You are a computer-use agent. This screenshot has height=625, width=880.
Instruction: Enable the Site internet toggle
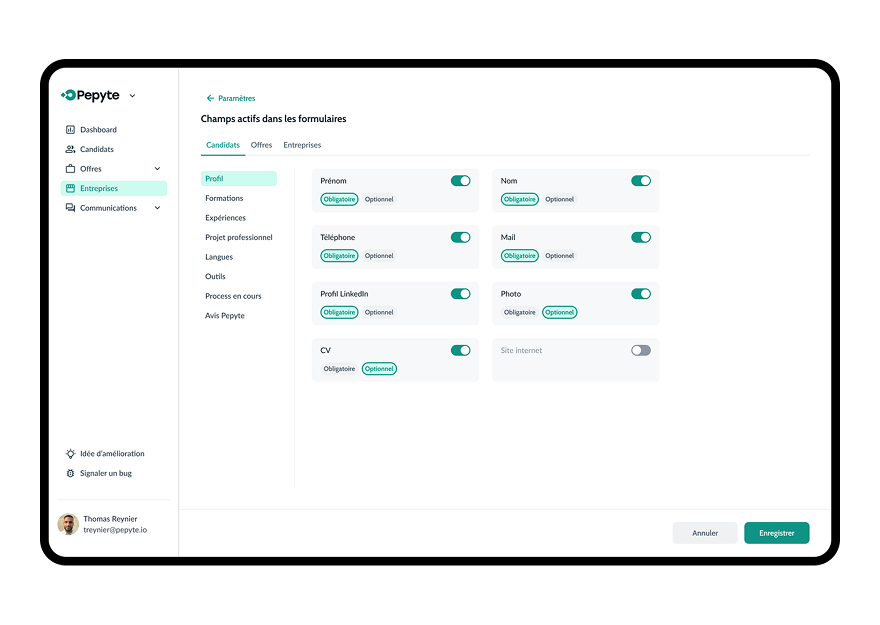tap(641, 351)
